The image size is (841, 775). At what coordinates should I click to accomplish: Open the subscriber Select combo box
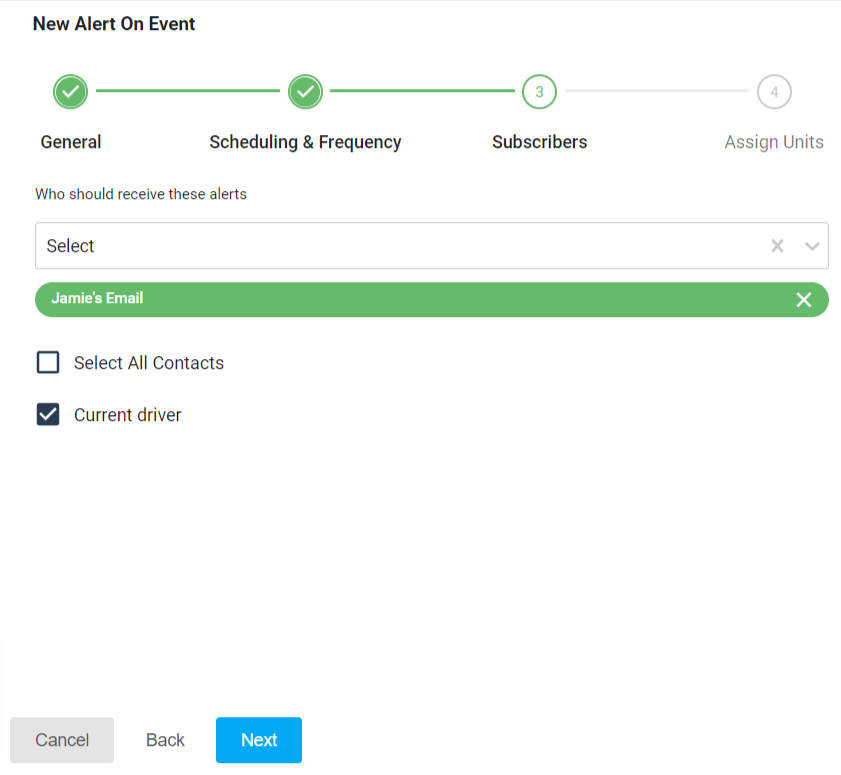(400, 245)
